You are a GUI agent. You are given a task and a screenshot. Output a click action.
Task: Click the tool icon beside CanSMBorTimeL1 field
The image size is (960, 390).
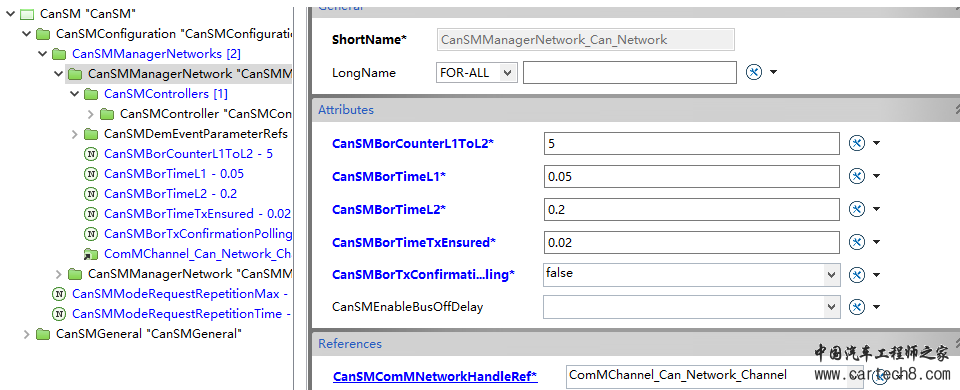pyautogui.click(x=857, y=176)
